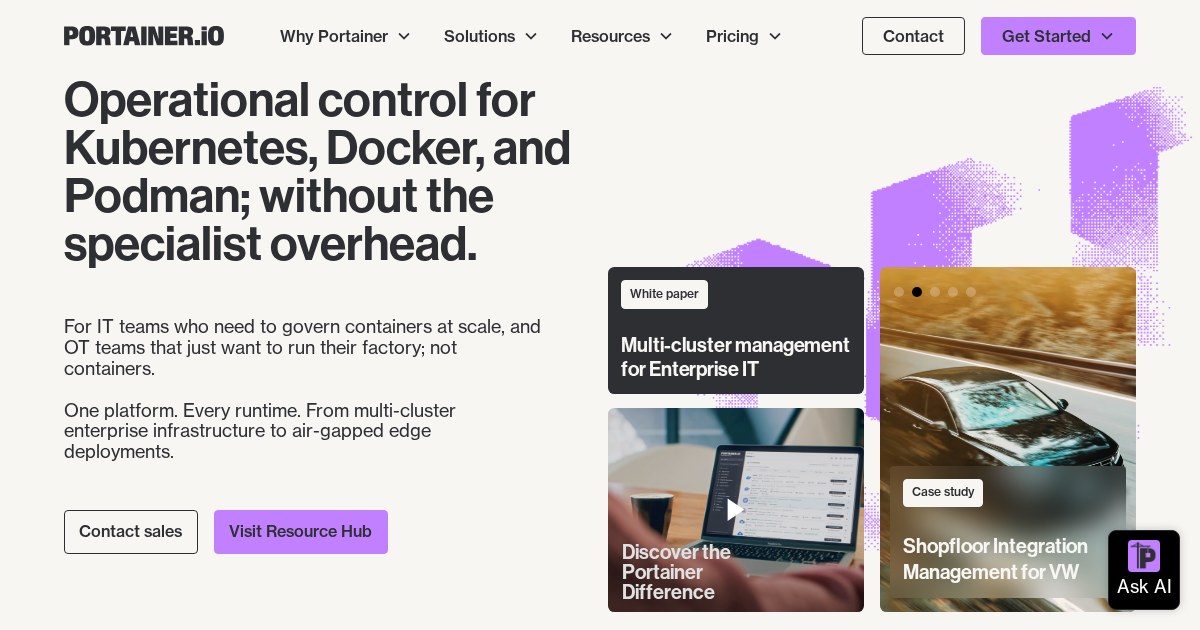Click the Operational control headline text
The width and height of the screenshot is (1200, 630).
pos(317,173)
